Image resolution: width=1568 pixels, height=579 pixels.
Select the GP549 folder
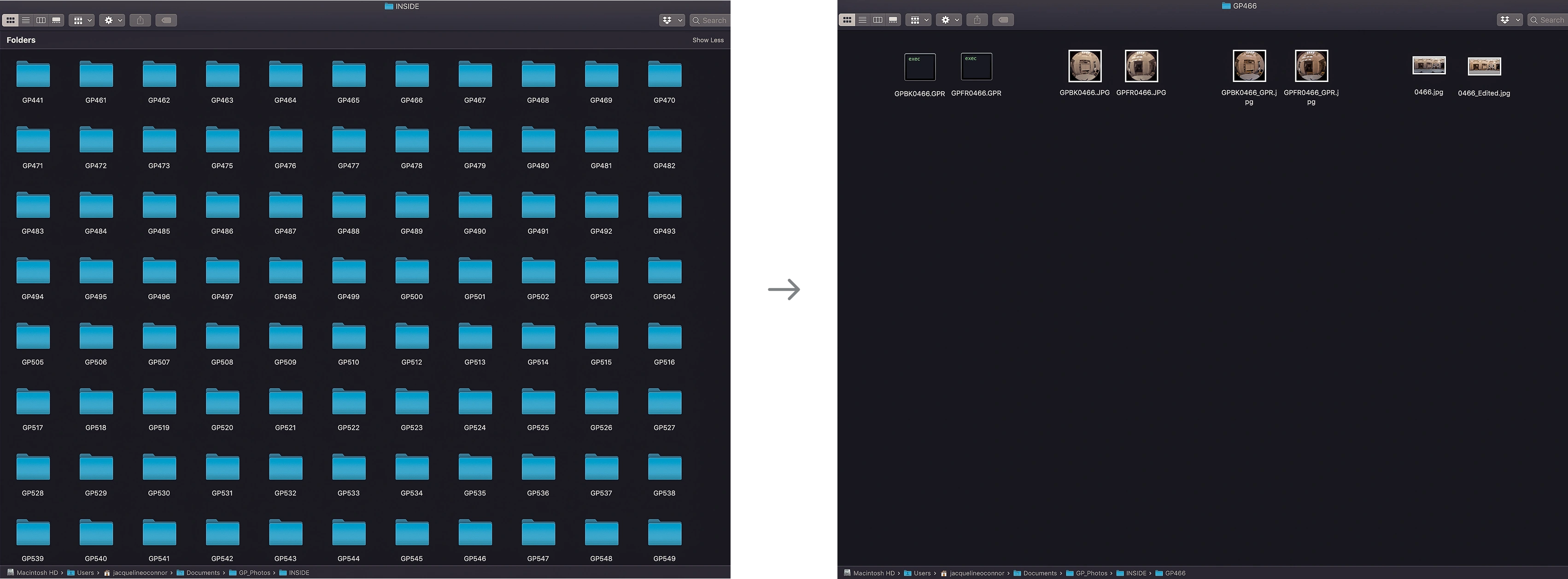664,533
